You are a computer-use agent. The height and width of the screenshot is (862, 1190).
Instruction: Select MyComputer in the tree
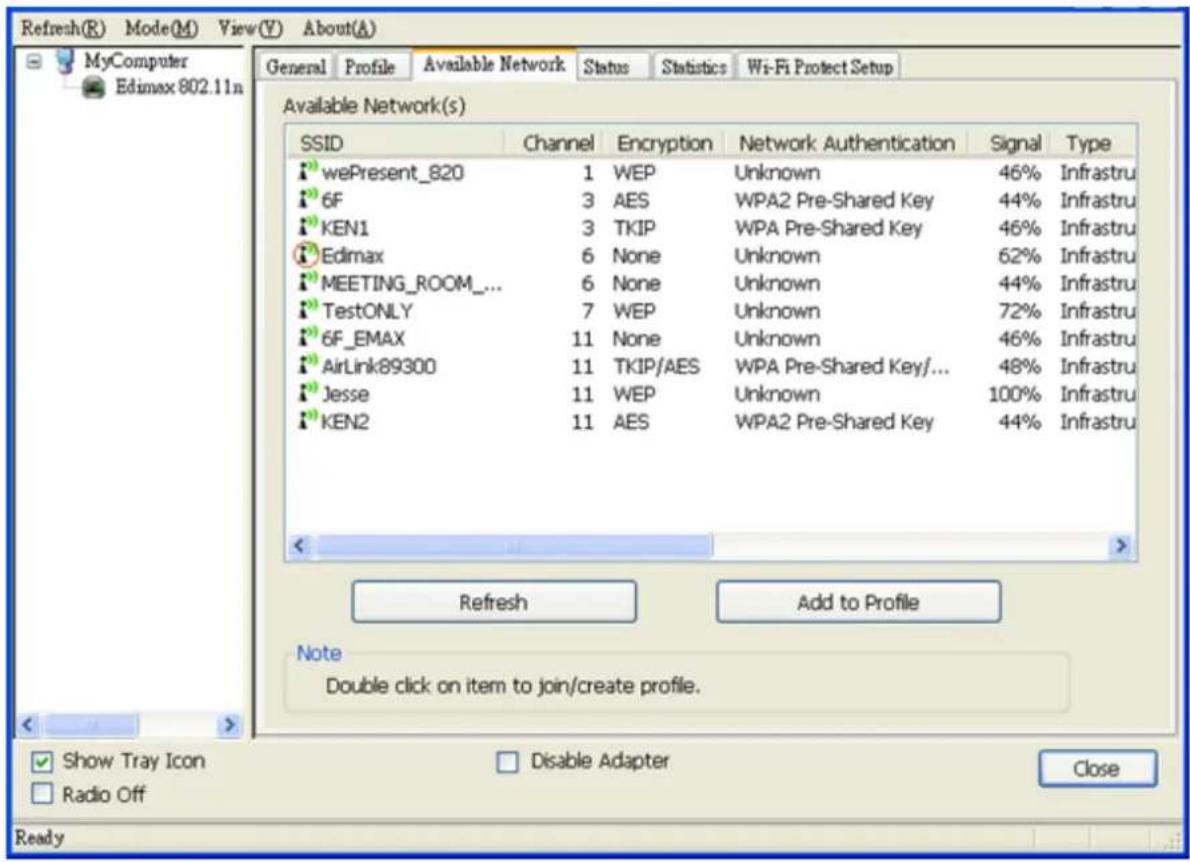[x=135, y=61]
